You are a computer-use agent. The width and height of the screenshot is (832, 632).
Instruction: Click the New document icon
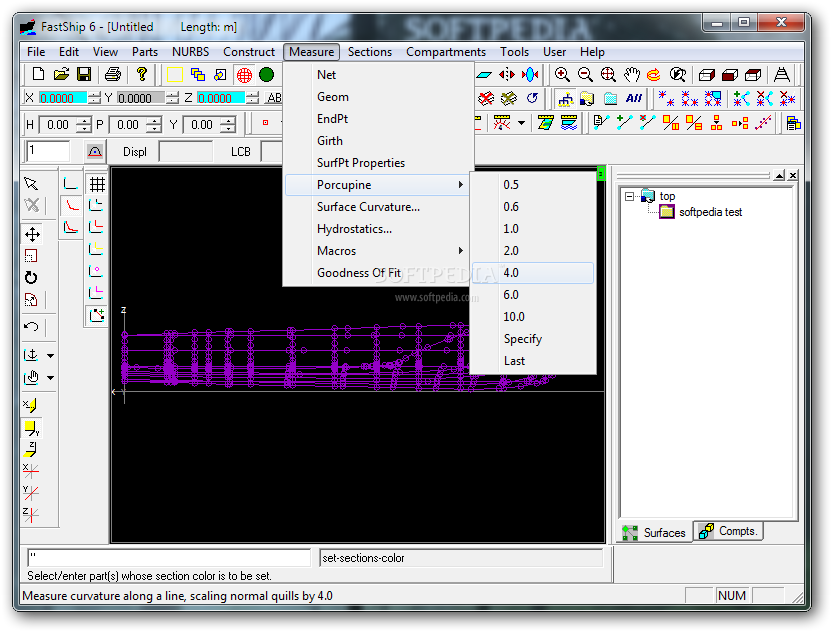pyautogui.click(x=38, y=74)
